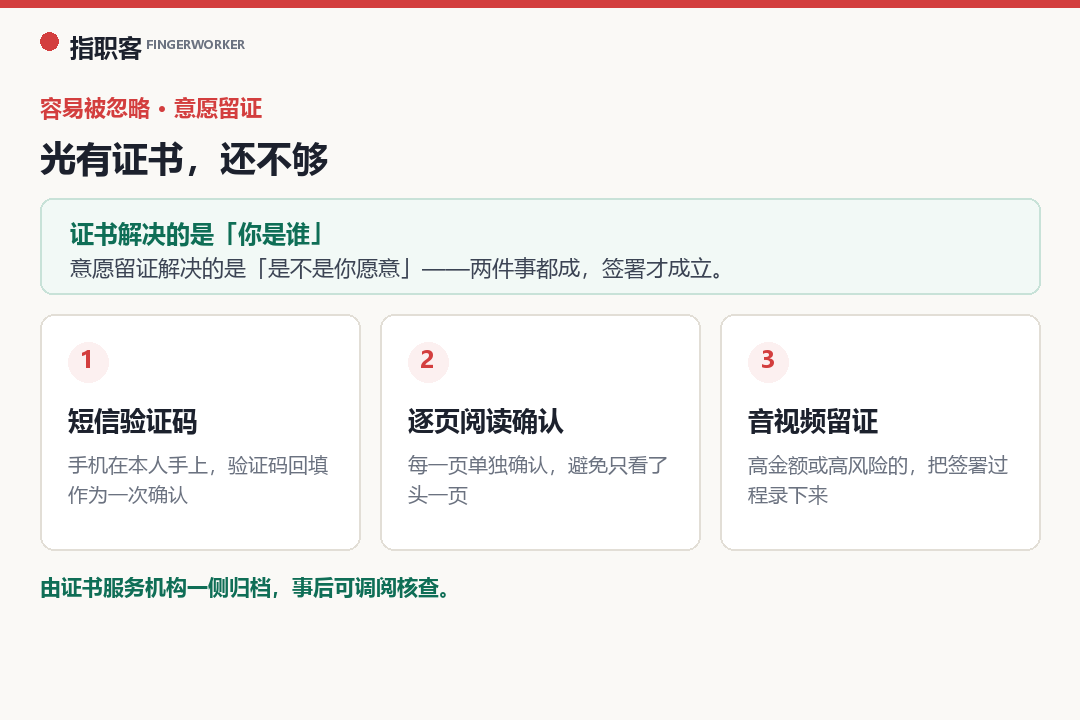Viewport: 1080px width, 720px height.
Task: Click the 容易被忽略・意愿留证 subtitle
Action: tap(151, 109)
